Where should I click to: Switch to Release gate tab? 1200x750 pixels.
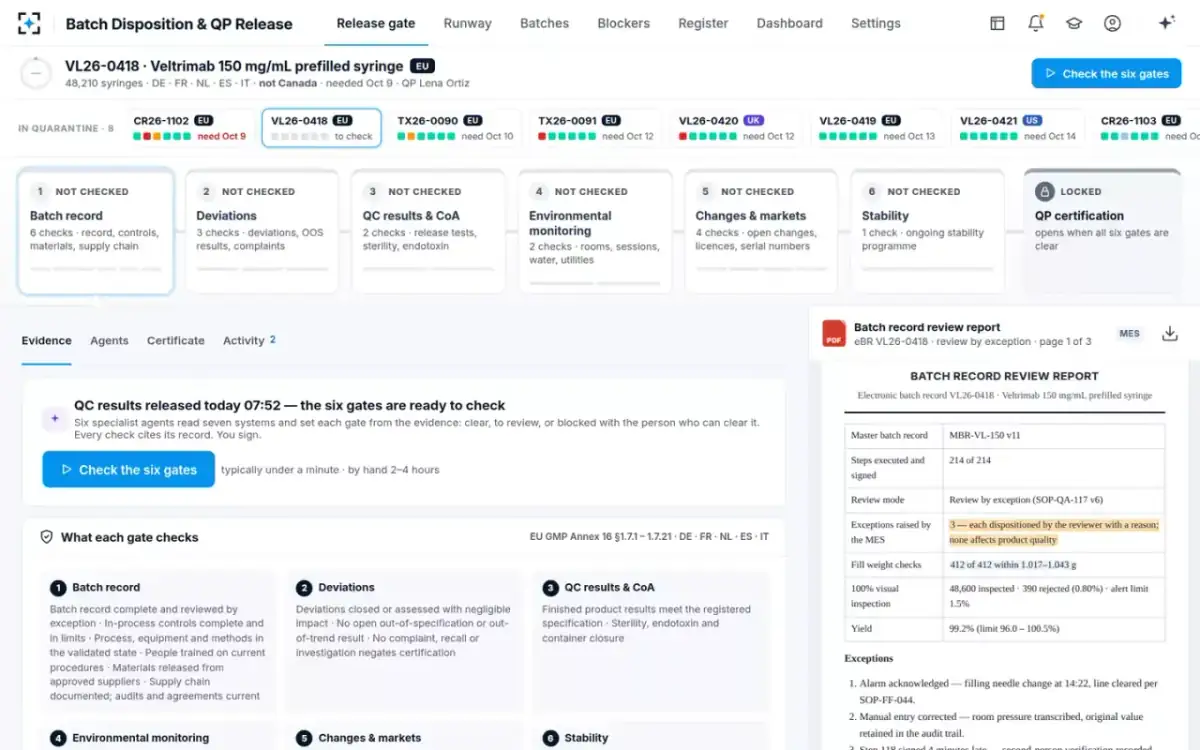[x=376, y=23]
